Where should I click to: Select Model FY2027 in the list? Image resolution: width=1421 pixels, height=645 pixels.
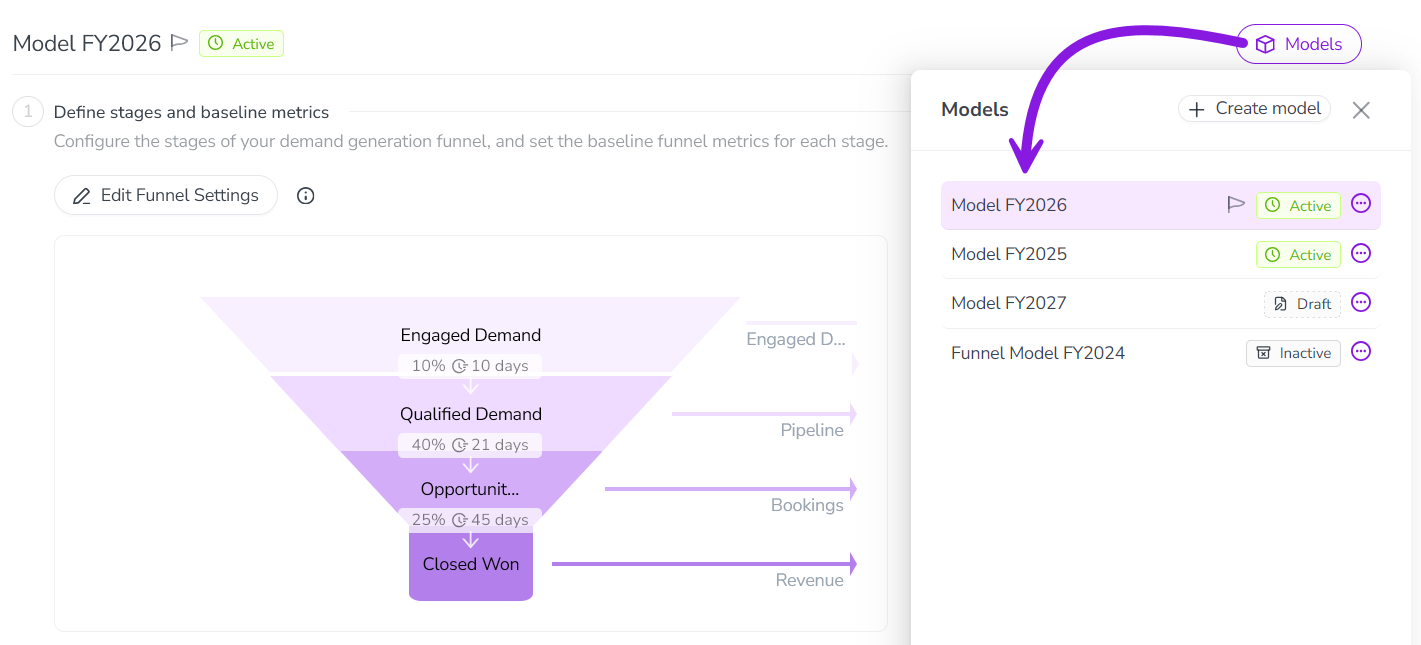coord(1161,303)
